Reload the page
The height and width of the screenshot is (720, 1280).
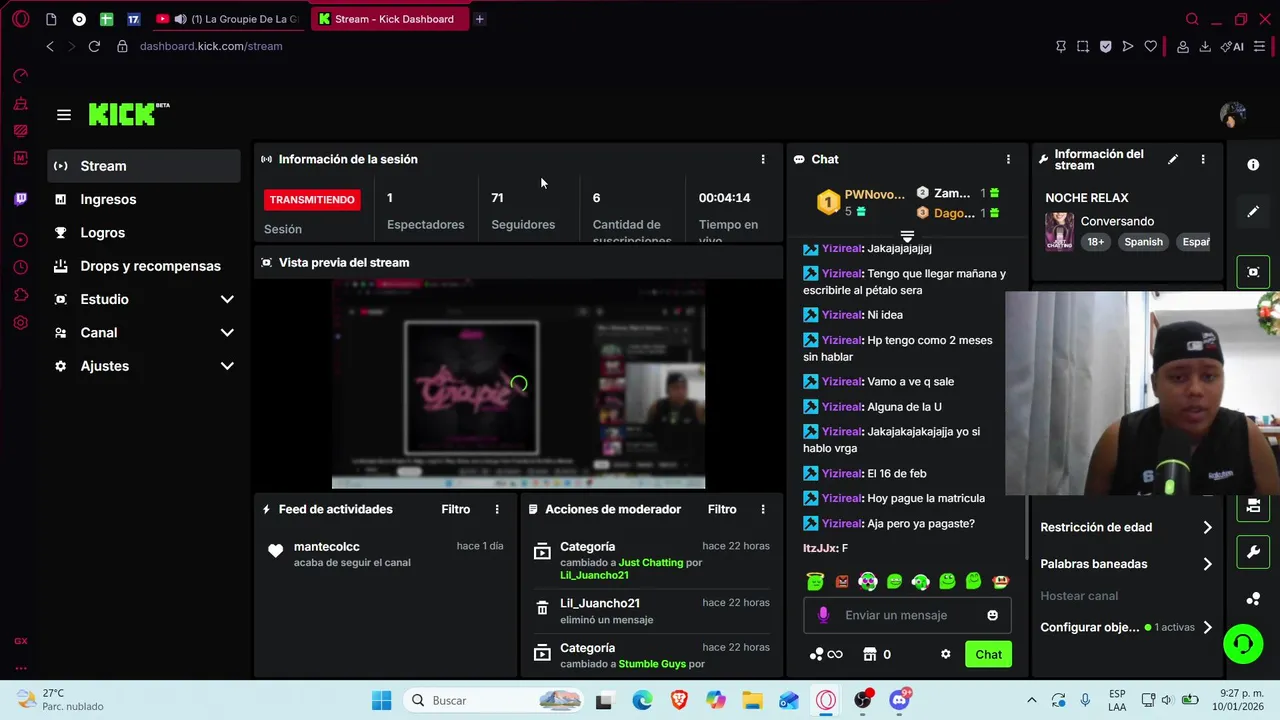point(94,46)
